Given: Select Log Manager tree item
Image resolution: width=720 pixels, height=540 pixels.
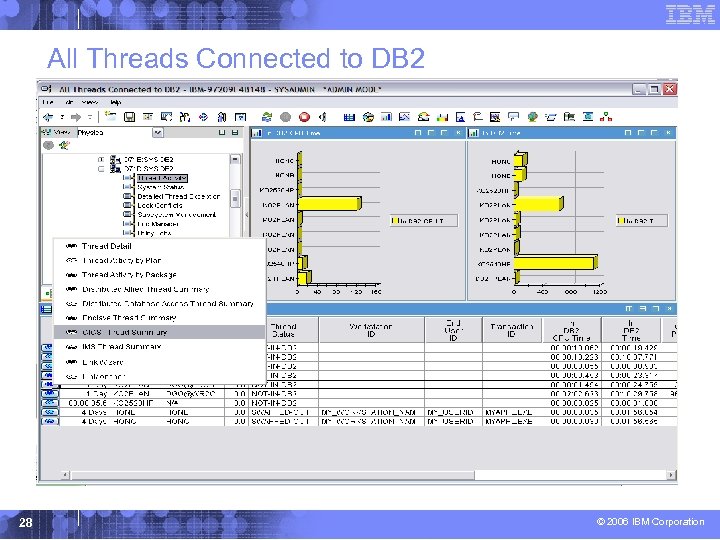Looking at the screenshot, I should pyautogui.click(x=158, y=224).
